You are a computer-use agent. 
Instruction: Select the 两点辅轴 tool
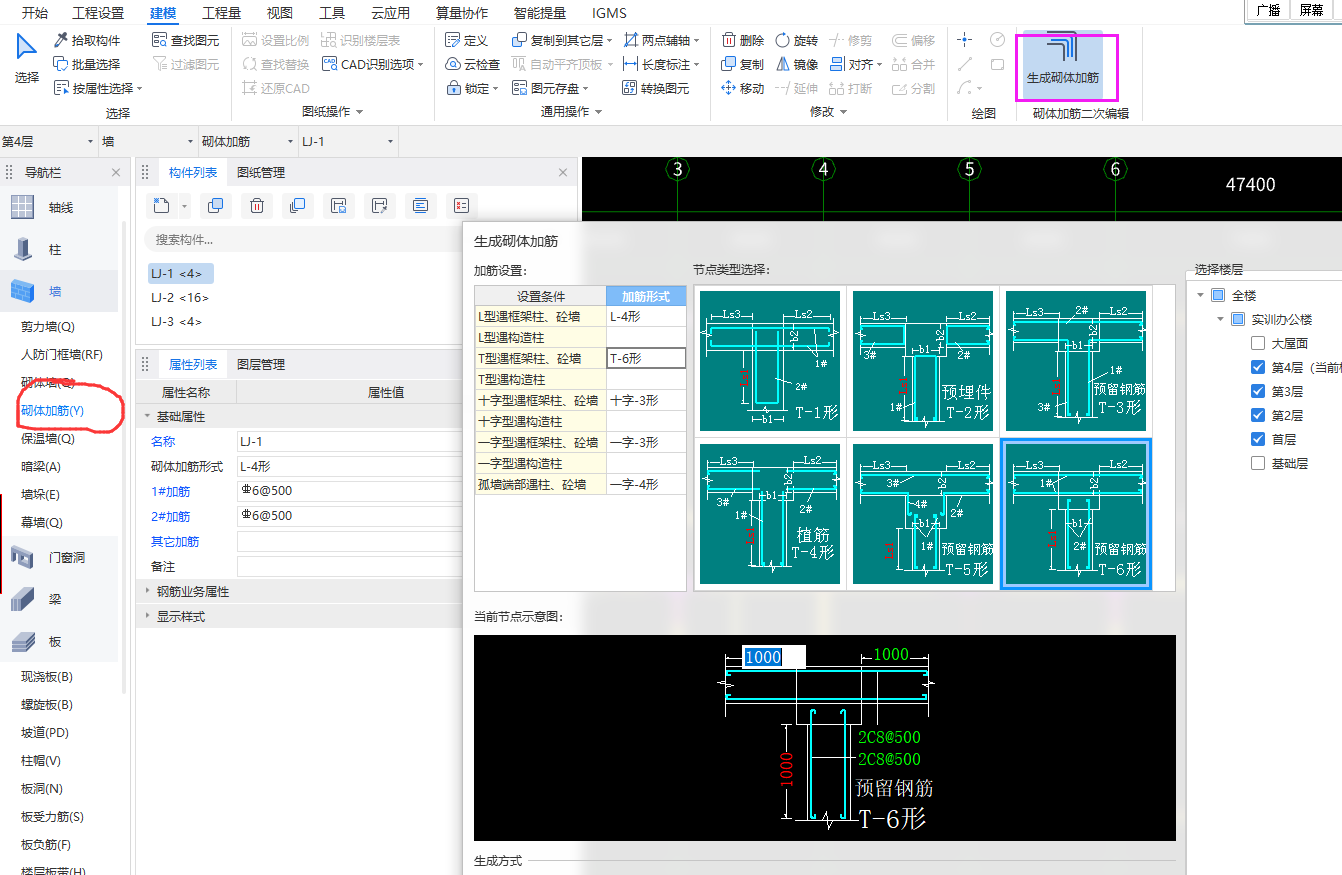pos(661,40)
